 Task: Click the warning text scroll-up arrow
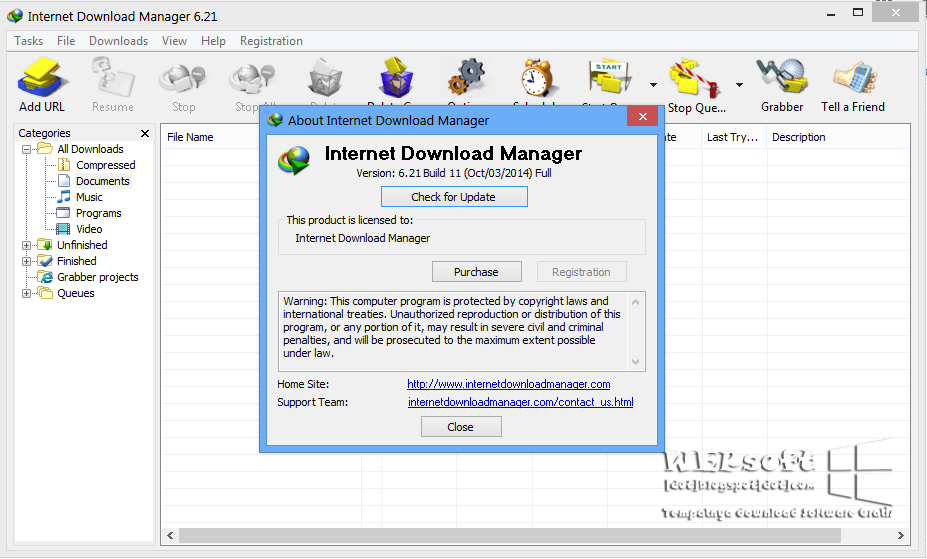pos(636,302)
